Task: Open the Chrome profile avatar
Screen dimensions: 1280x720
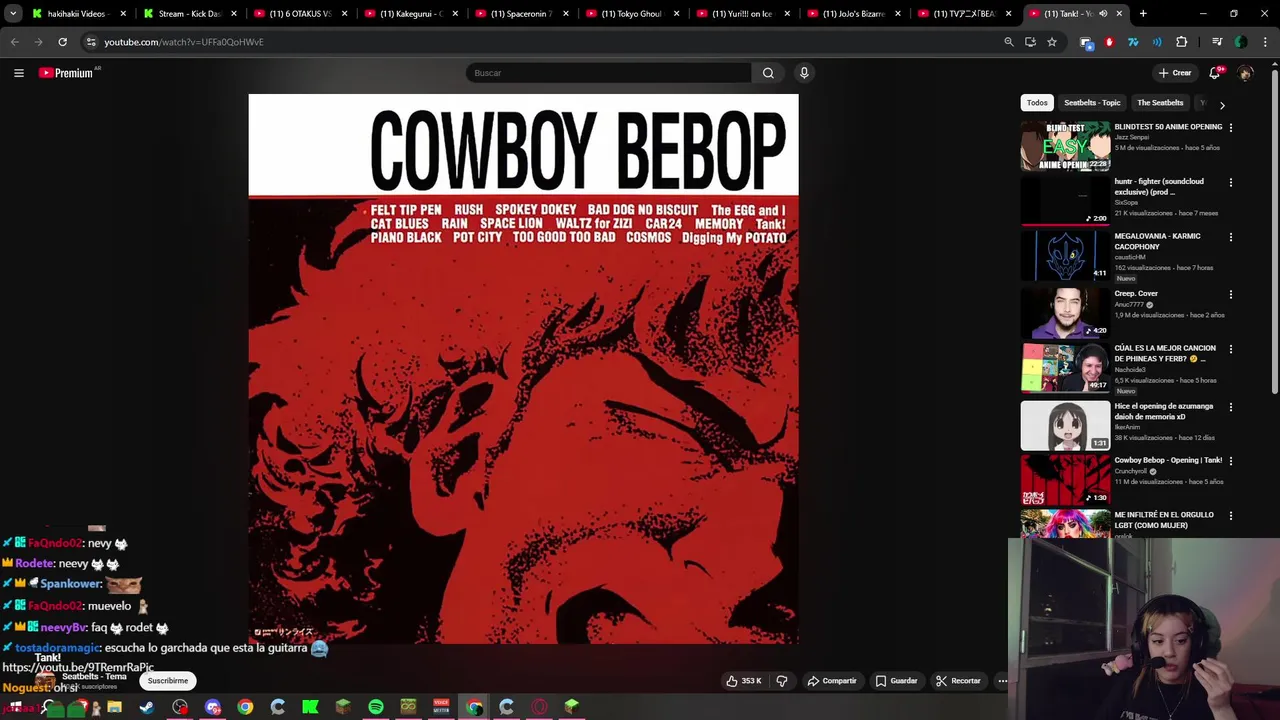Action: click(x=1241, y=42)
